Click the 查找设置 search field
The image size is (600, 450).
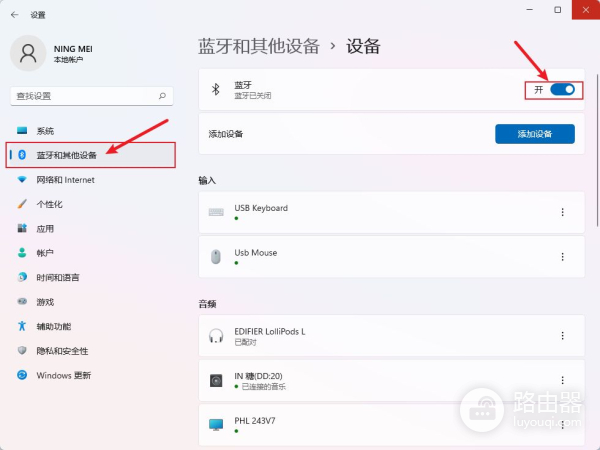click(92, 96)
